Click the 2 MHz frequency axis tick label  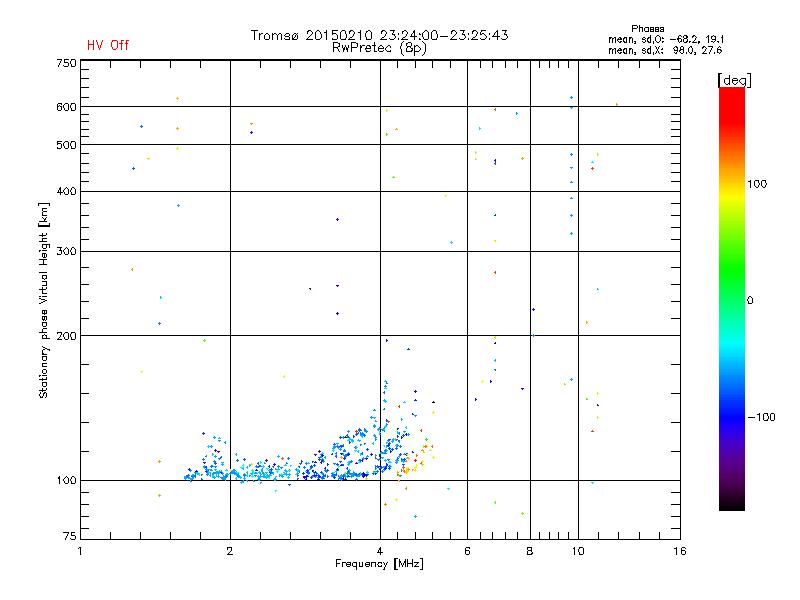[230, 551]
